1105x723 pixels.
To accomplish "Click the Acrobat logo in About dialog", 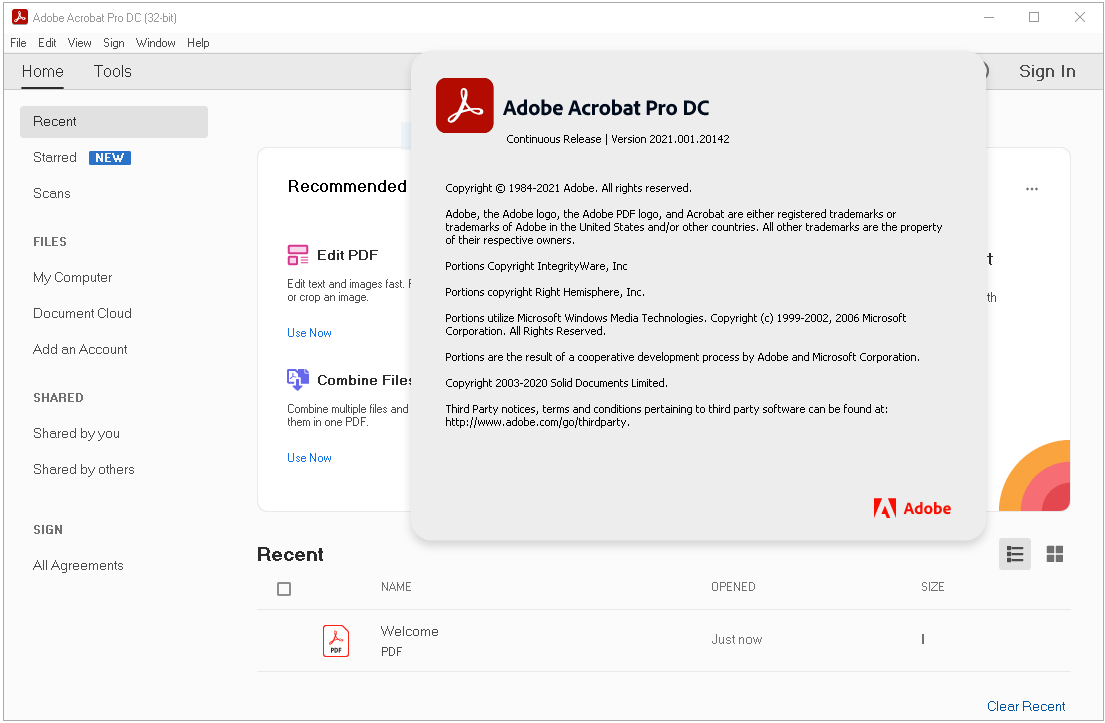I will [464, 106].
